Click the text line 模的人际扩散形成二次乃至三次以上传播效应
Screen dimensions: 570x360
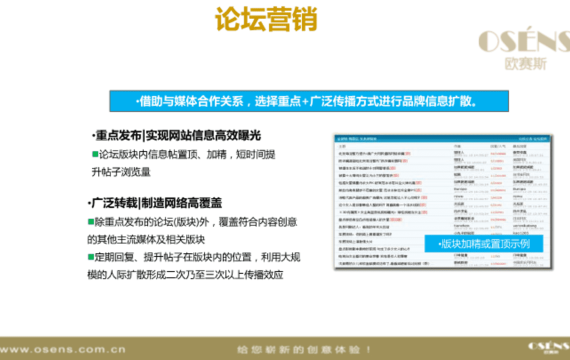(185, 275)
